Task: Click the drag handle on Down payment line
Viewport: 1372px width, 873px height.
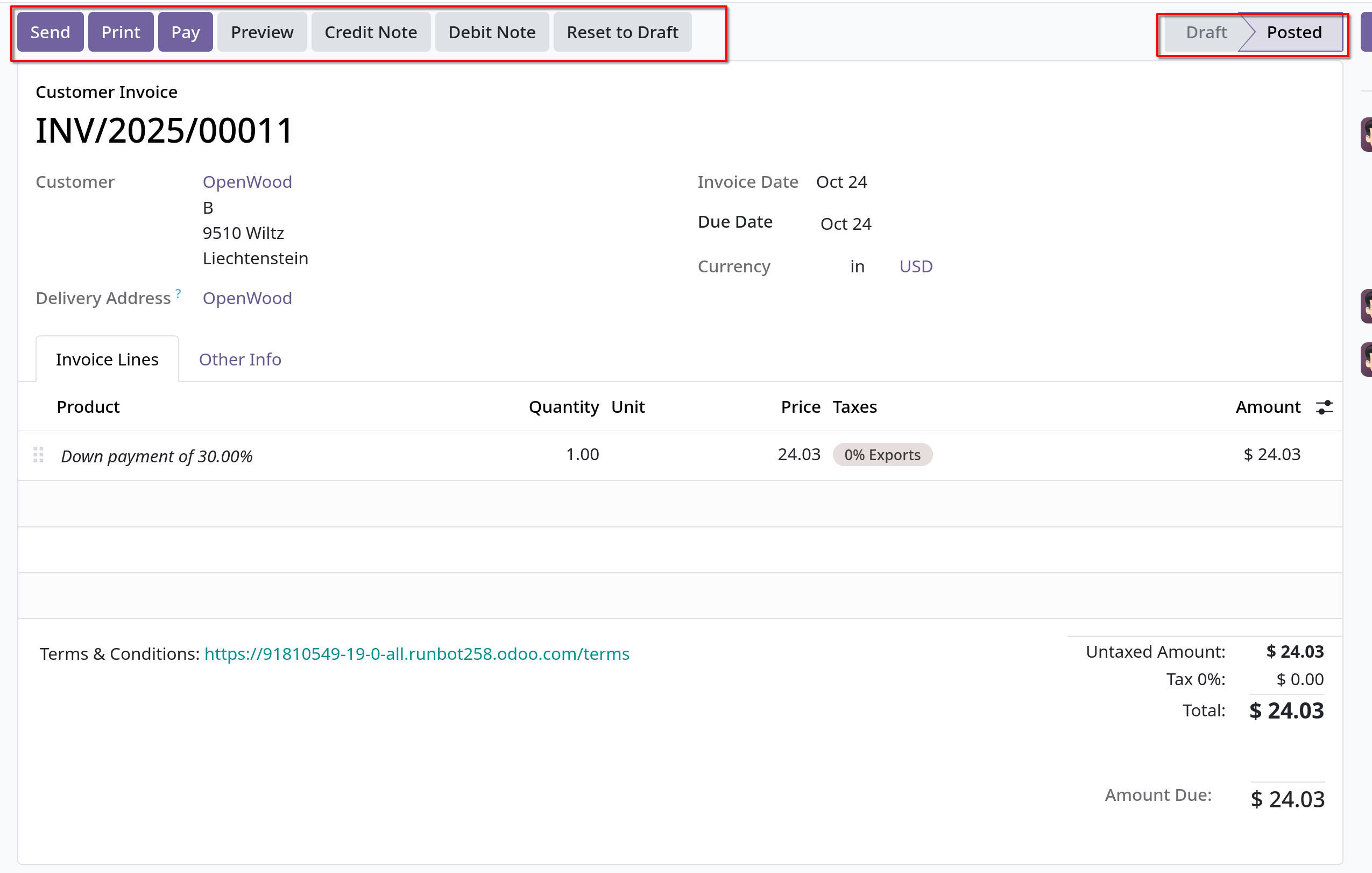Action: (38, 455)
